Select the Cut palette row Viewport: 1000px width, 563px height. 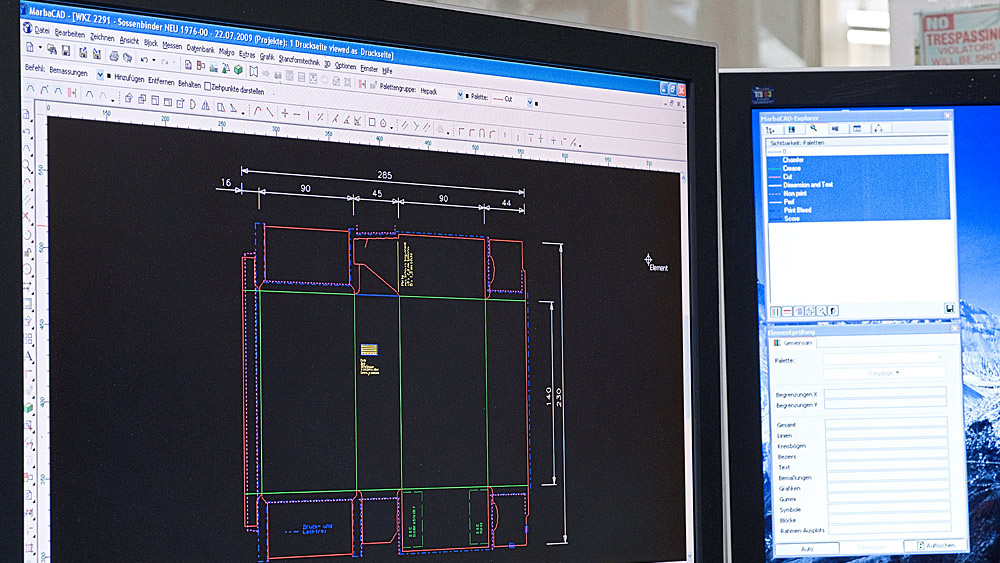[x=858, y=176]
